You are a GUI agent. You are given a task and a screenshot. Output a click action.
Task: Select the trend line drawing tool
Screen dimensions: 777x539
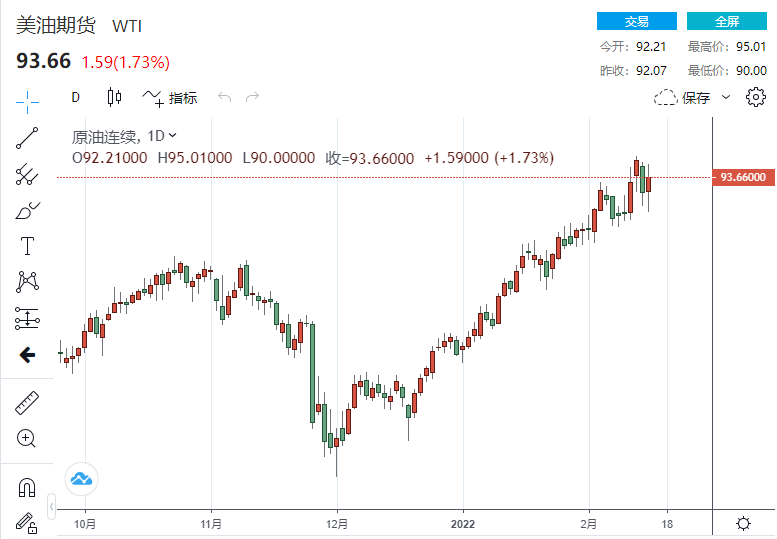click(27, 138)
